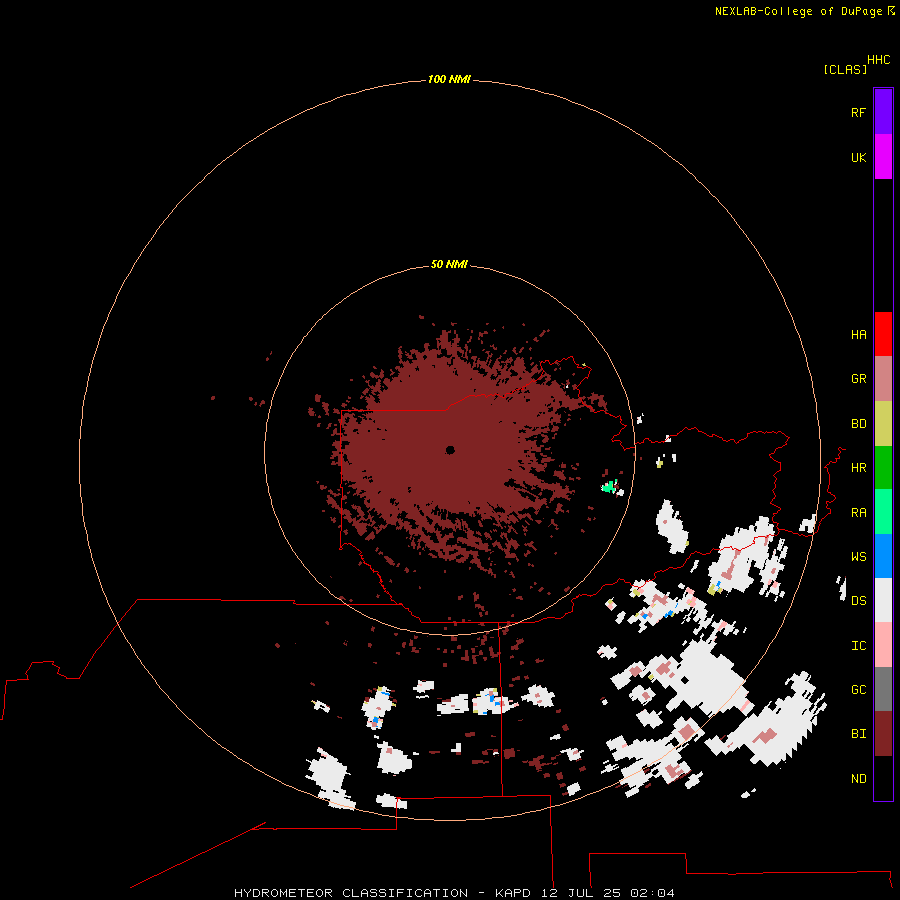Click the radar site center dot
The width and height of the screenshot is (900, 900).
450,450
